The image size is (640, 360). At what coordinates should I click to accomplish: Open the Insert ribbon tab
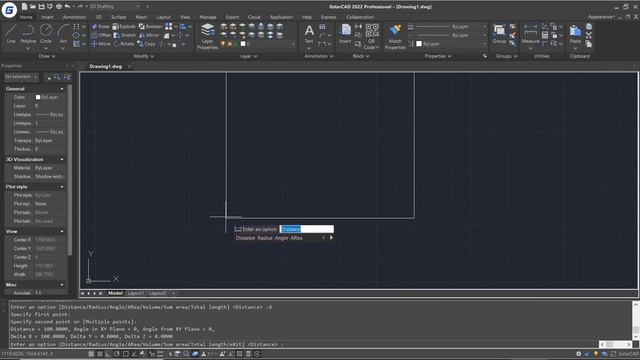click(x=47, y=17)
